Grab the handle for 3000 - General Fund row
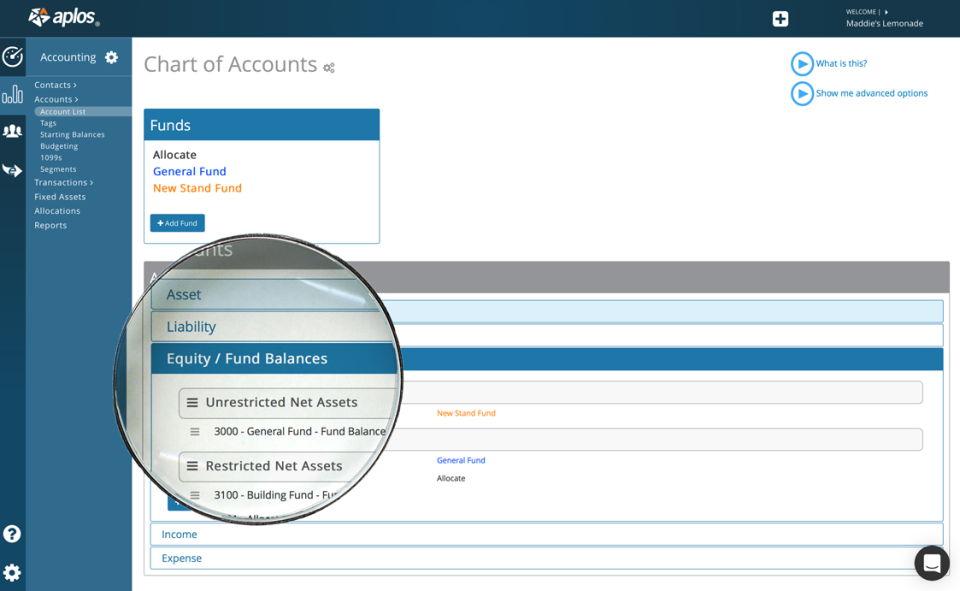960x591 pixels. click(195, 432)
